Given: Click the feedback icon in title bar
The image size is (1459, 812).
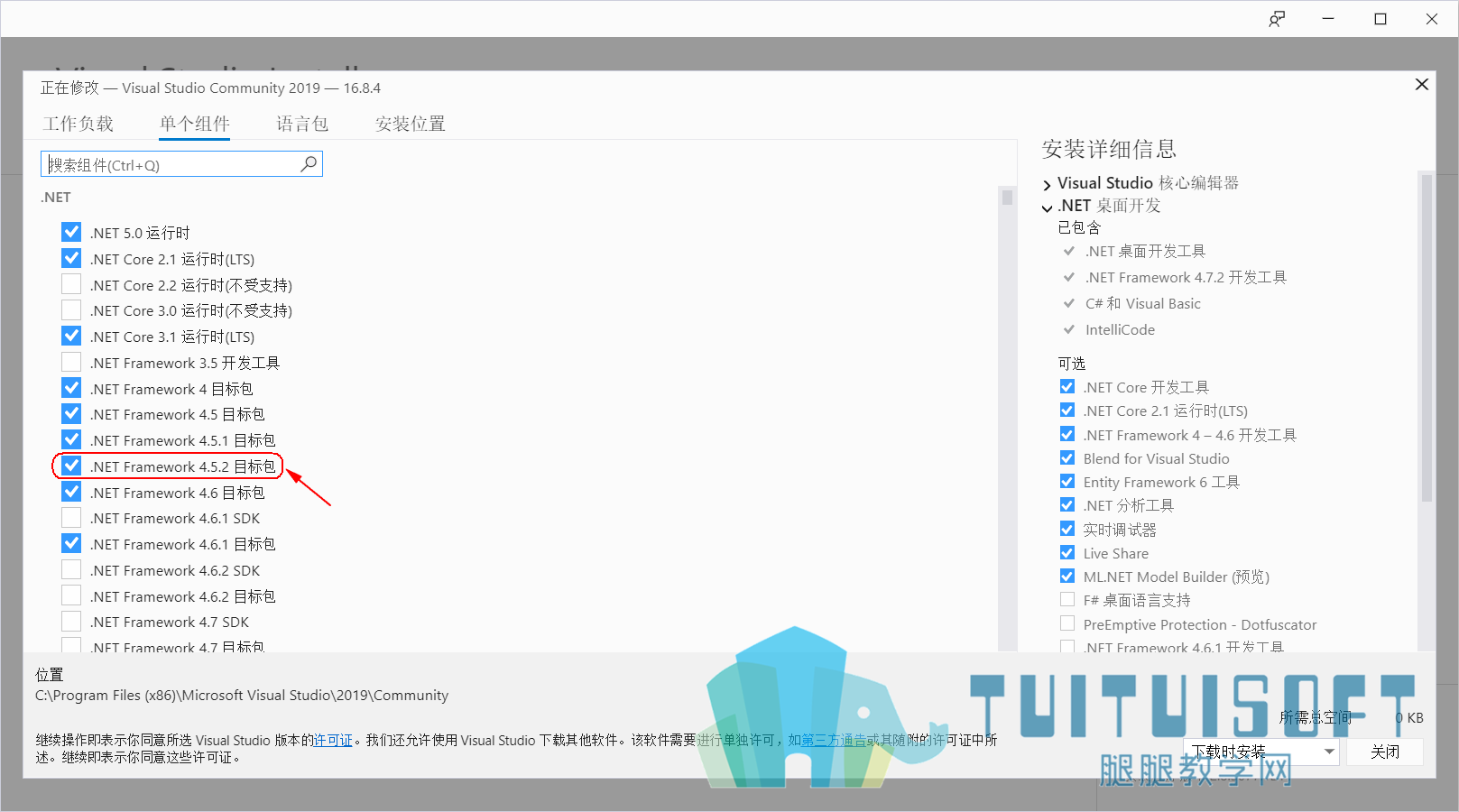Looking at the screenshot, I should point(1277,19).
